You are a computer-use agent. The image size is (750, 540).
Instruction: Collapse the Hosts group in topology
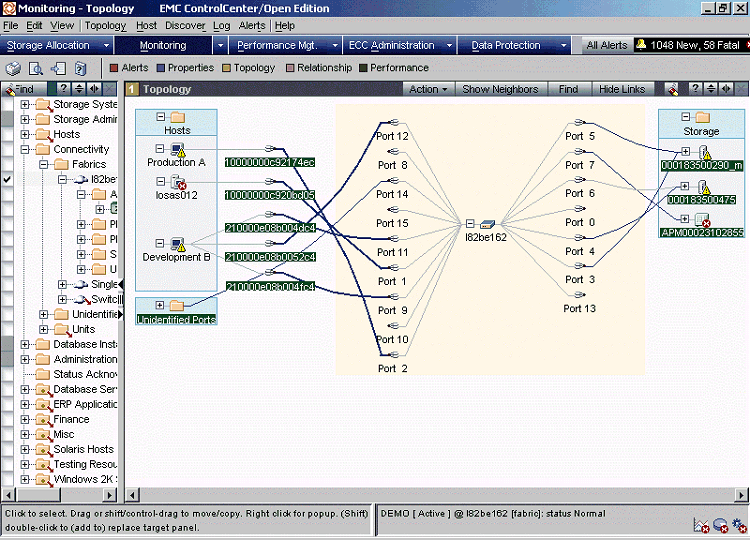click(x=161, y=117)
